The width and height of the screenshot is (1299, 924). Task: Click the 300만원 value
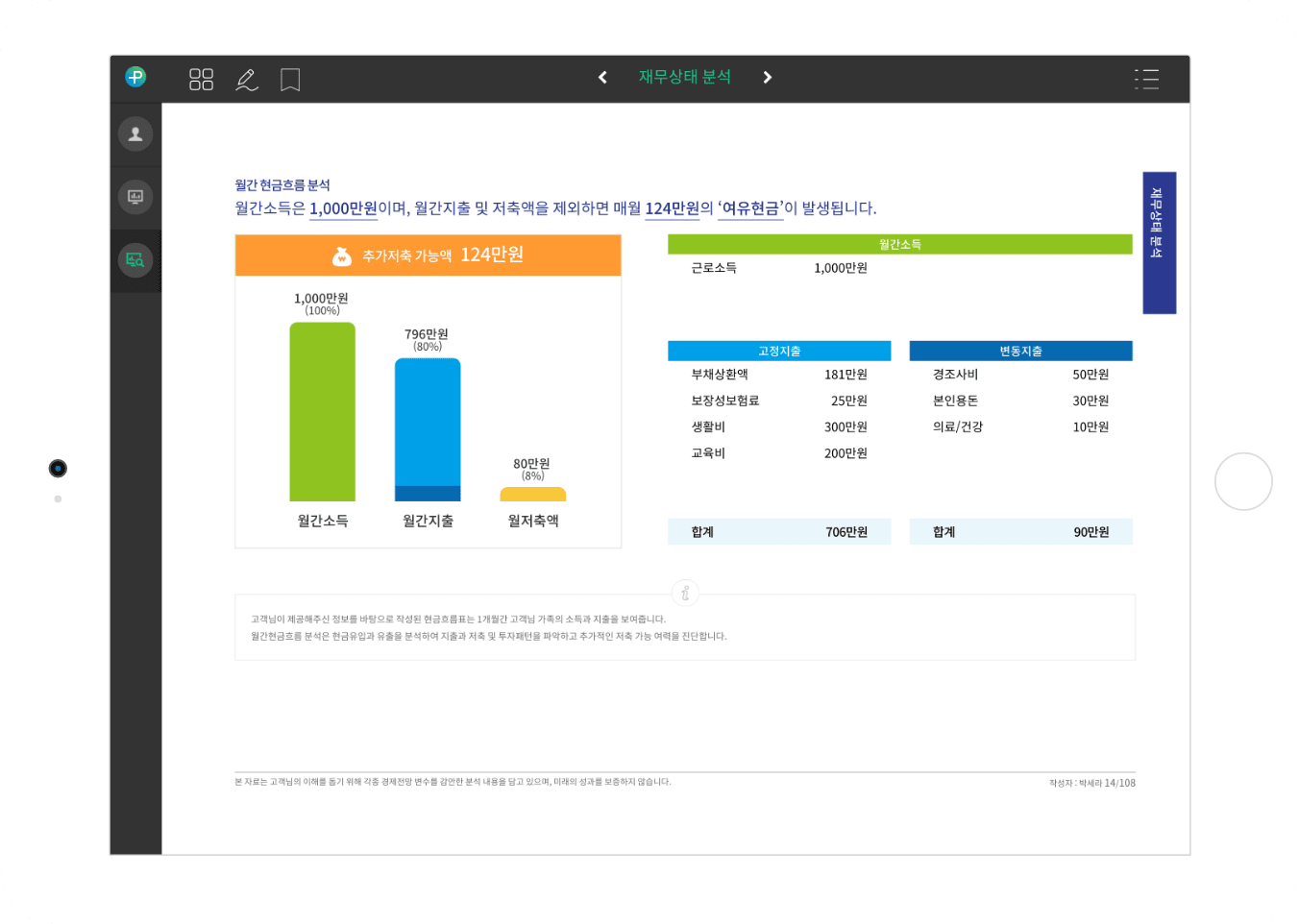tap(846, 426)
